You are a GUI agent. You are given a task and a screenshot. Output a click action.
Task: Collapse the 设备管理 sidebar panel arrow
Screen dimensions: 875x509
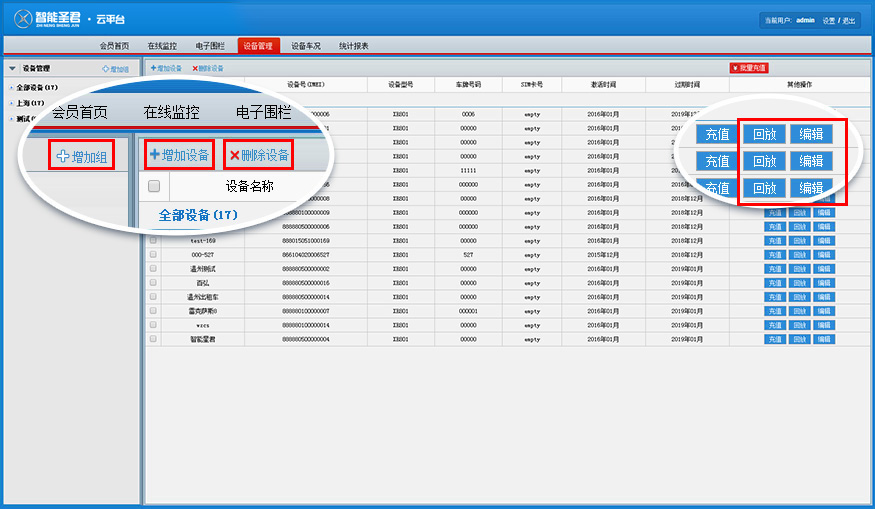(12, 69)
